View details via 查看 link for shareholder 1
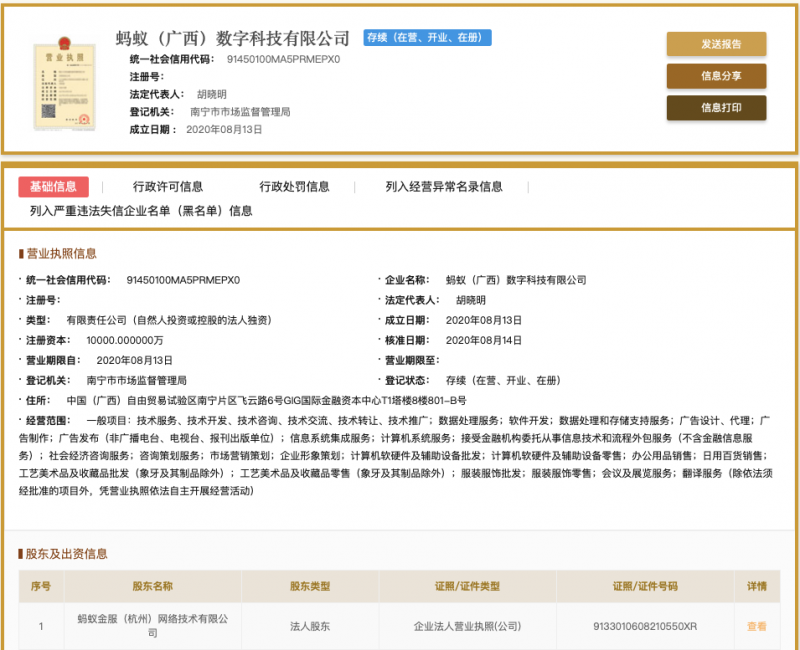This screenshot has height=650, width=800. coord(757,627)
